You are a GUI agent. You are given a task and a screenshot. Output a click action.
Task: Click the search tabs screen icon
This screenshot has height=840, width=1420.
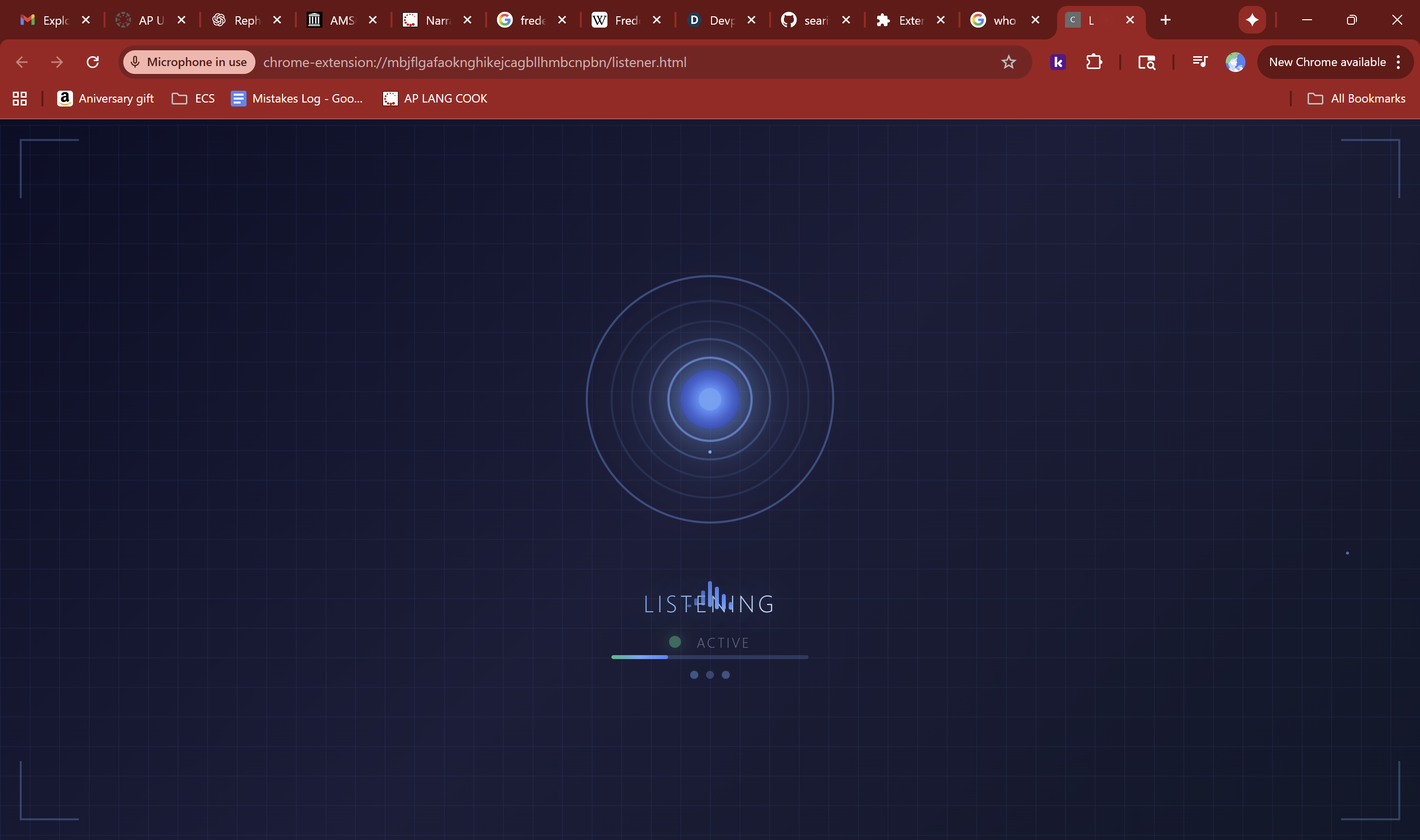(1146, 62)
